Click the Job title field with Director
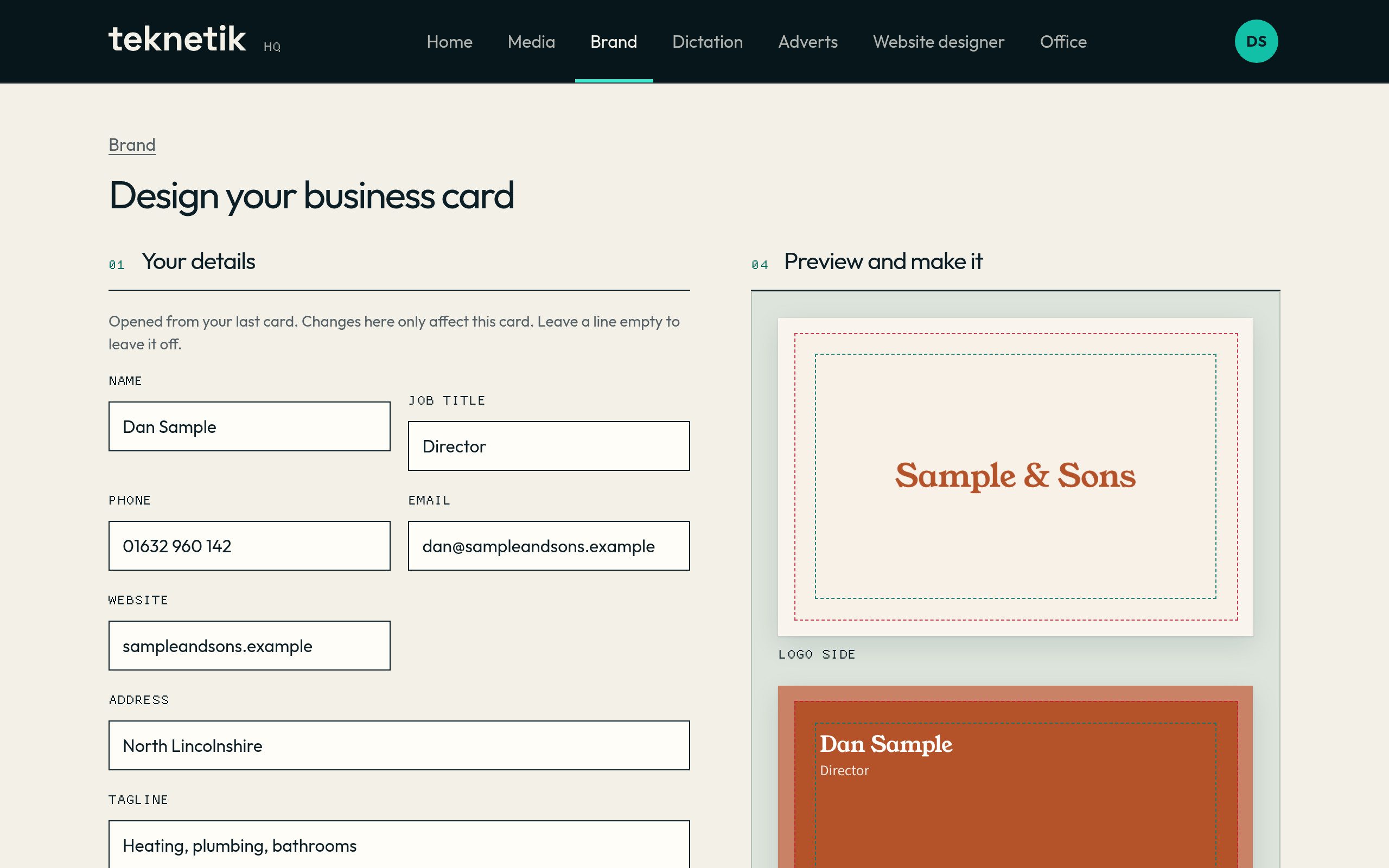 click(x=549, y=446)
